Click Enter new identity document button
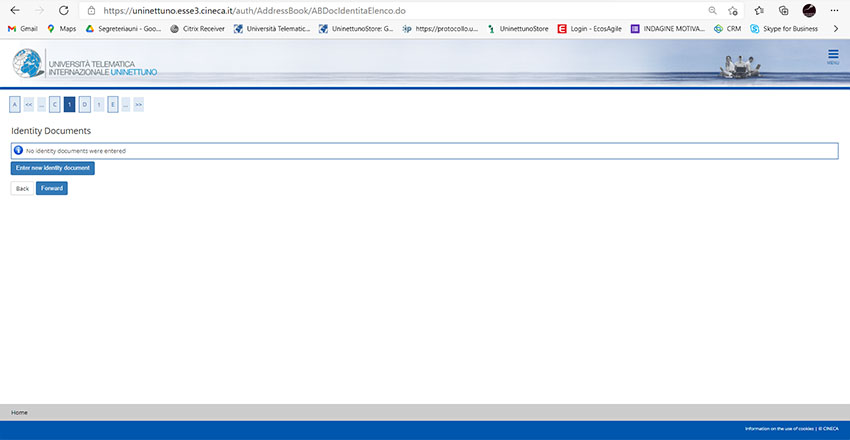The height and width of the screenshot is (440, 850). [x=53, y=168]
